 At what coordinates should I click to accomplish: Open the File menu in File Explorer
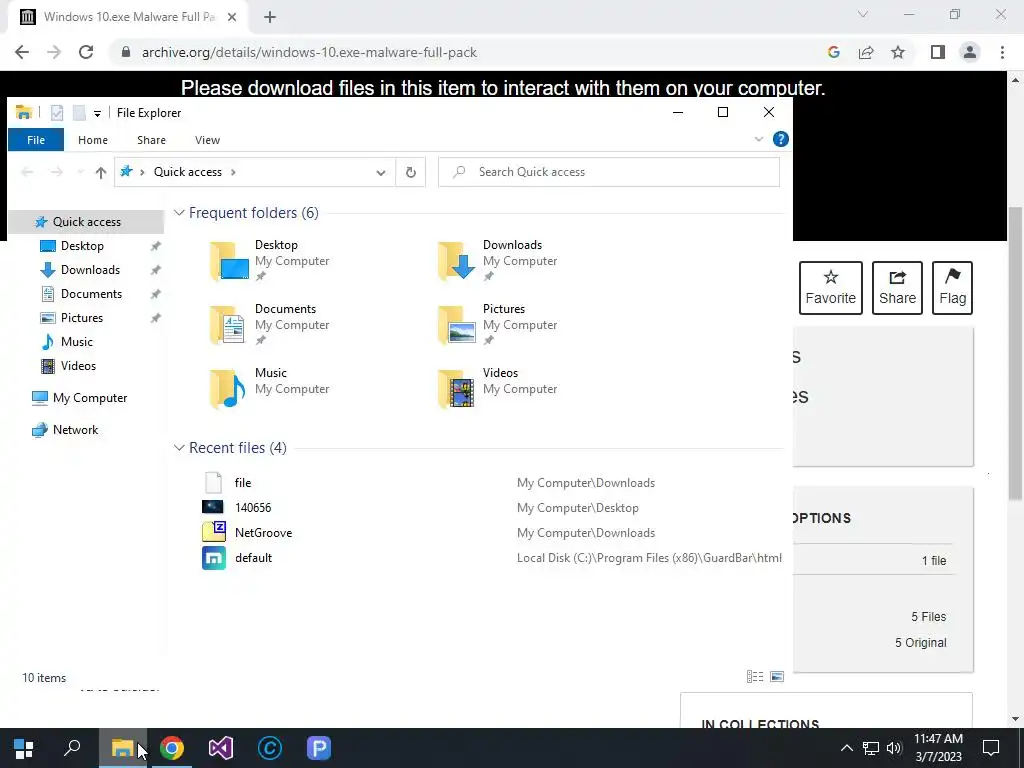click(x=36, y=140)
